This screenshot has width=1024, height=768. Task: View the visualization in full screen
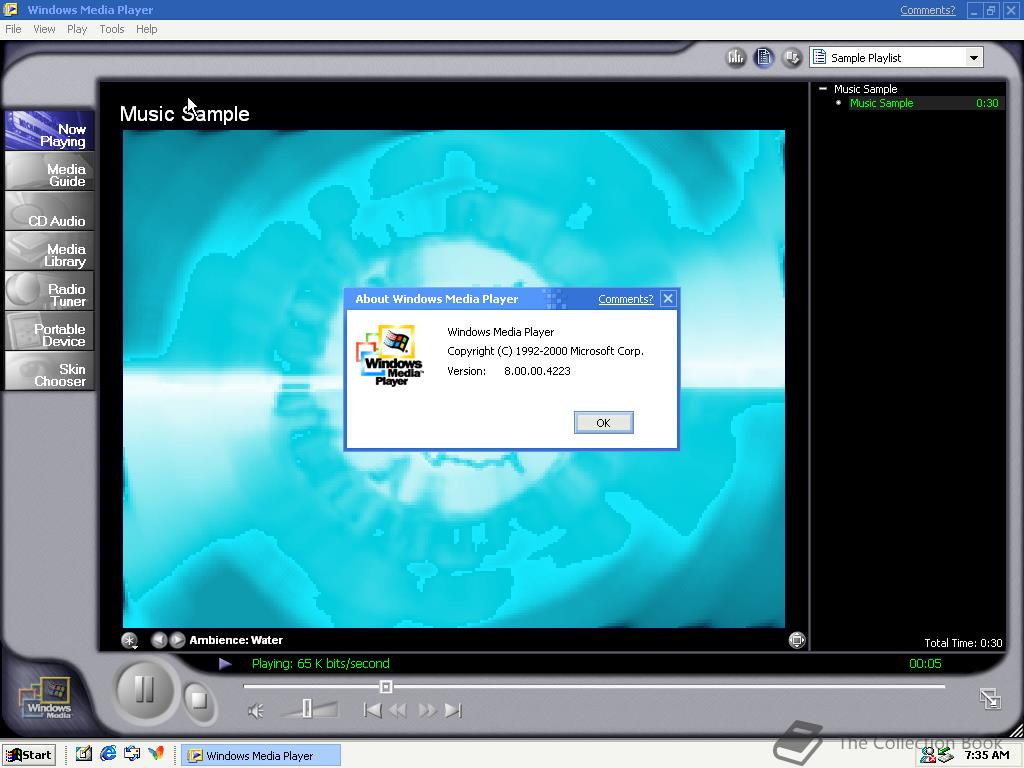point(796,640)
